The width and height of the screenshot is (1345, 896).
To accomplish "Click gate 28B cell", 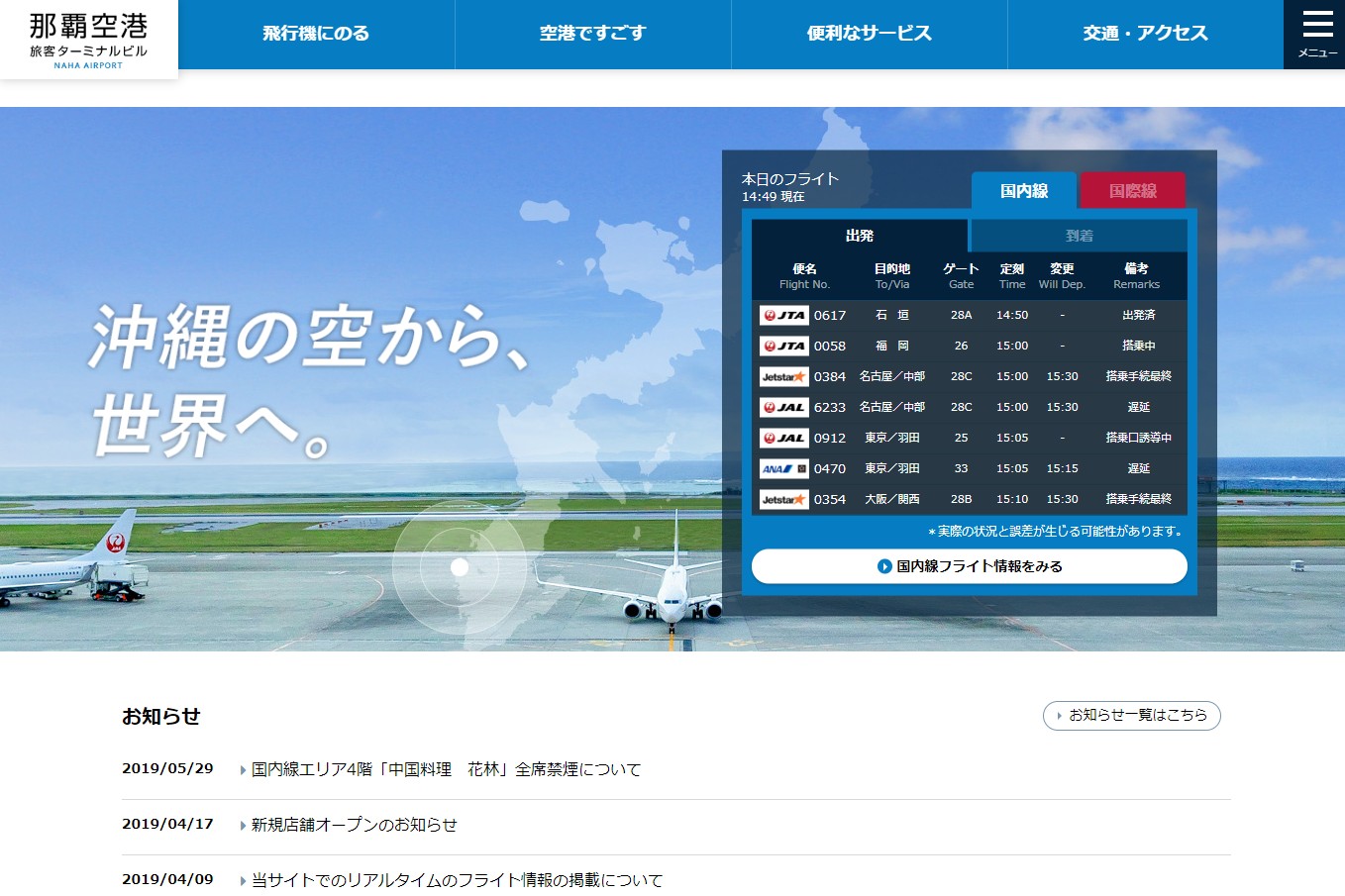I will (x=961, y=499).
